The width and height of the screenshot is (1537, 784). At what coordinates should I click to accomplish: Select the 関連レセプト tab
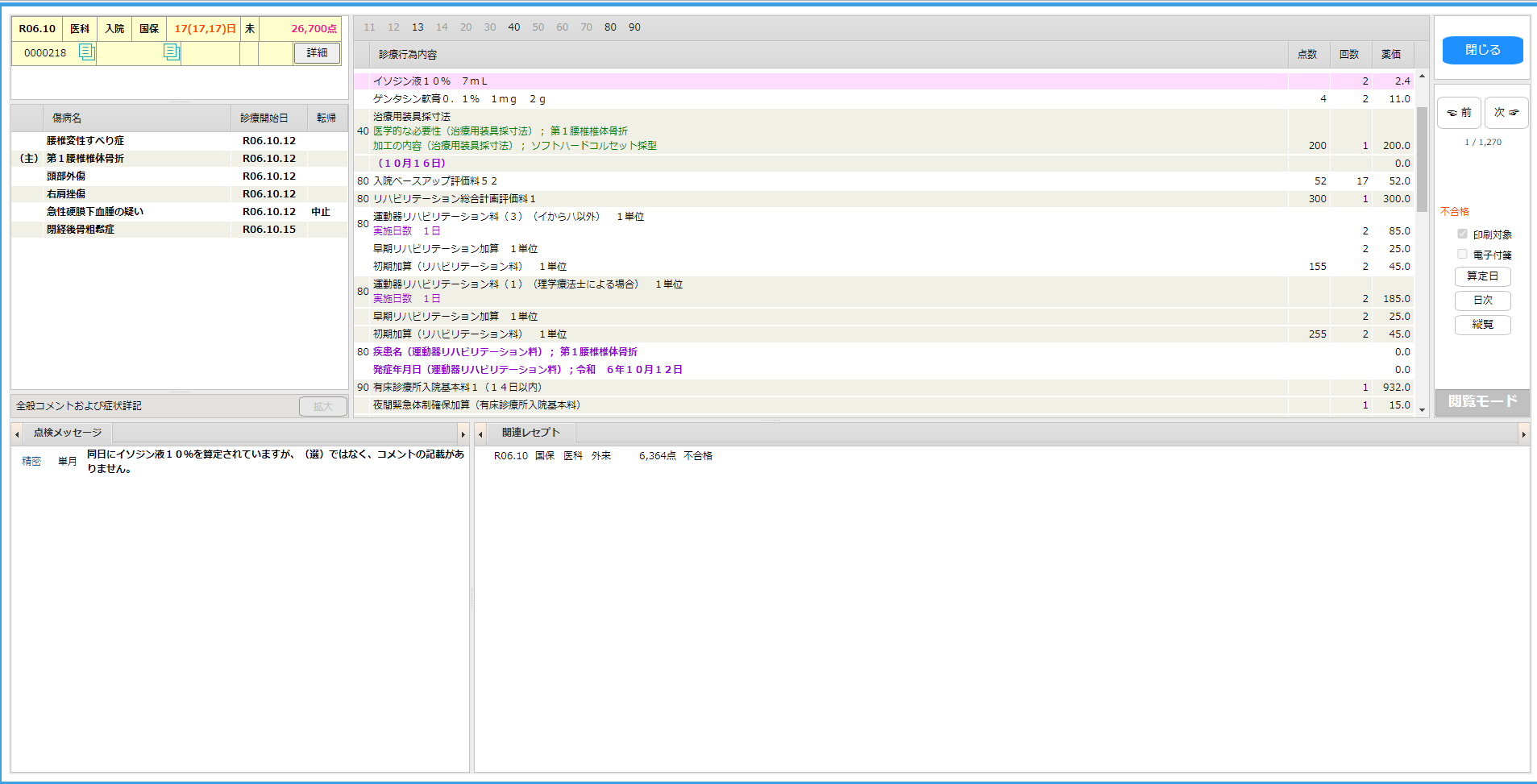pos(530,433)
